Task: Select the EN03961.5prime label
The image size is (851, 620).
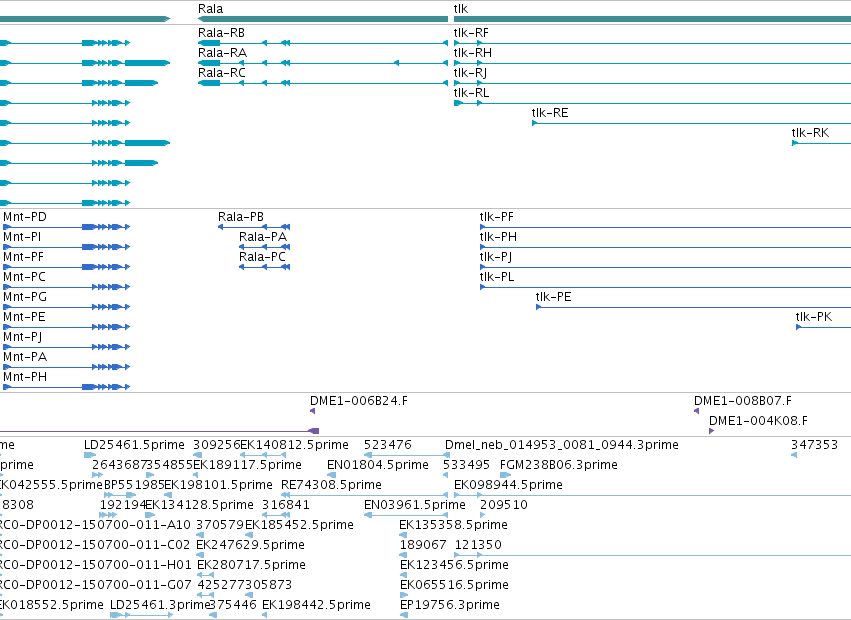Action: pyautogui.click(x=415, y=505)
